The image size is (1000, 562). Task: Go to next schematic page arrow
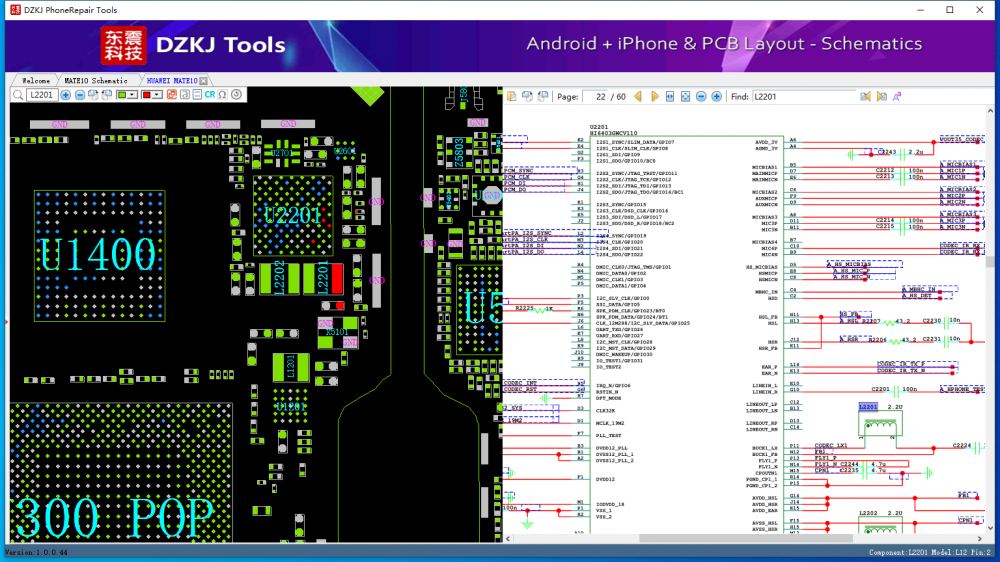click(x=655, y=97)
